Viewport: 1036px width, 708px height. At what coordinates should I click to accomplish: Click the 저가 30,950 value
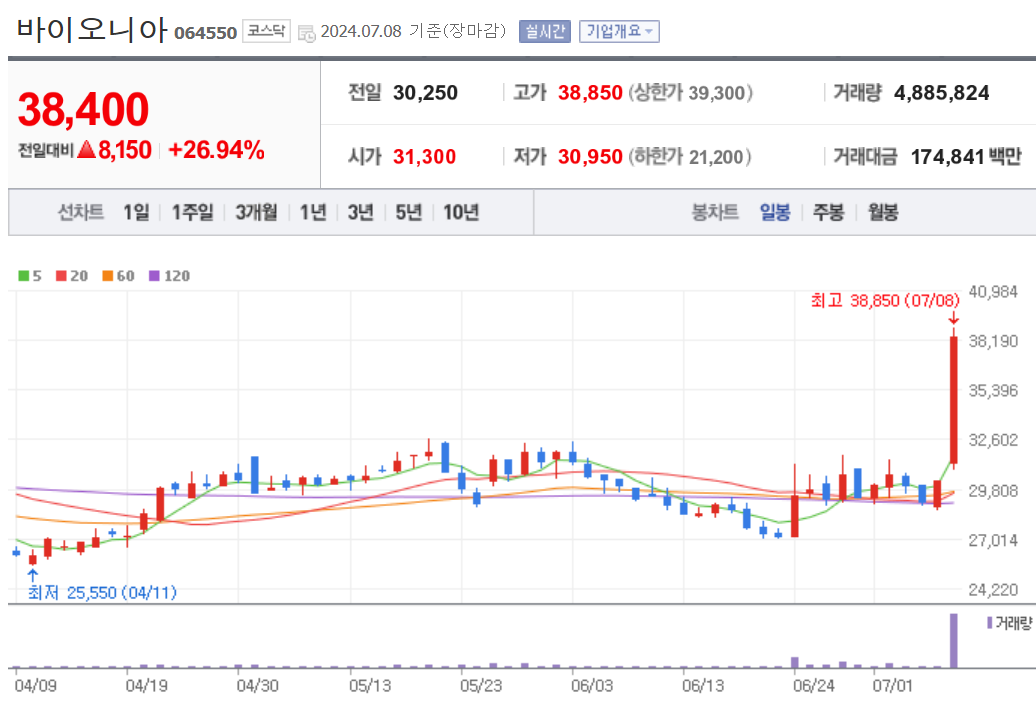[x=590, y=157]
